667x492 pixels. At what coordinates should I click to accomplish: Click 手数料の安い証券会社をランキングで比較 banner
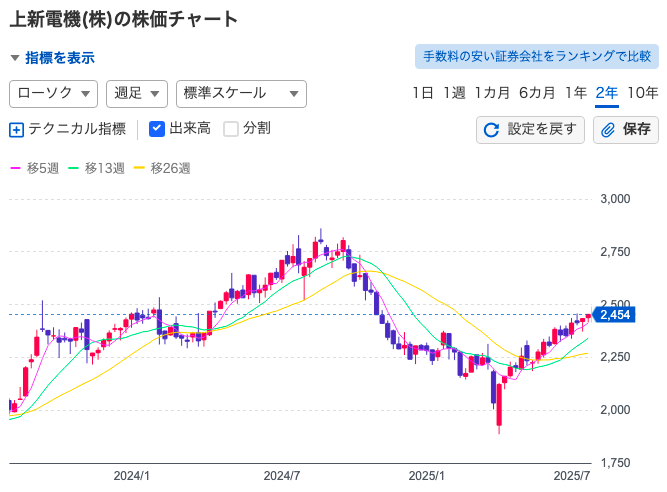click(537, 57)
